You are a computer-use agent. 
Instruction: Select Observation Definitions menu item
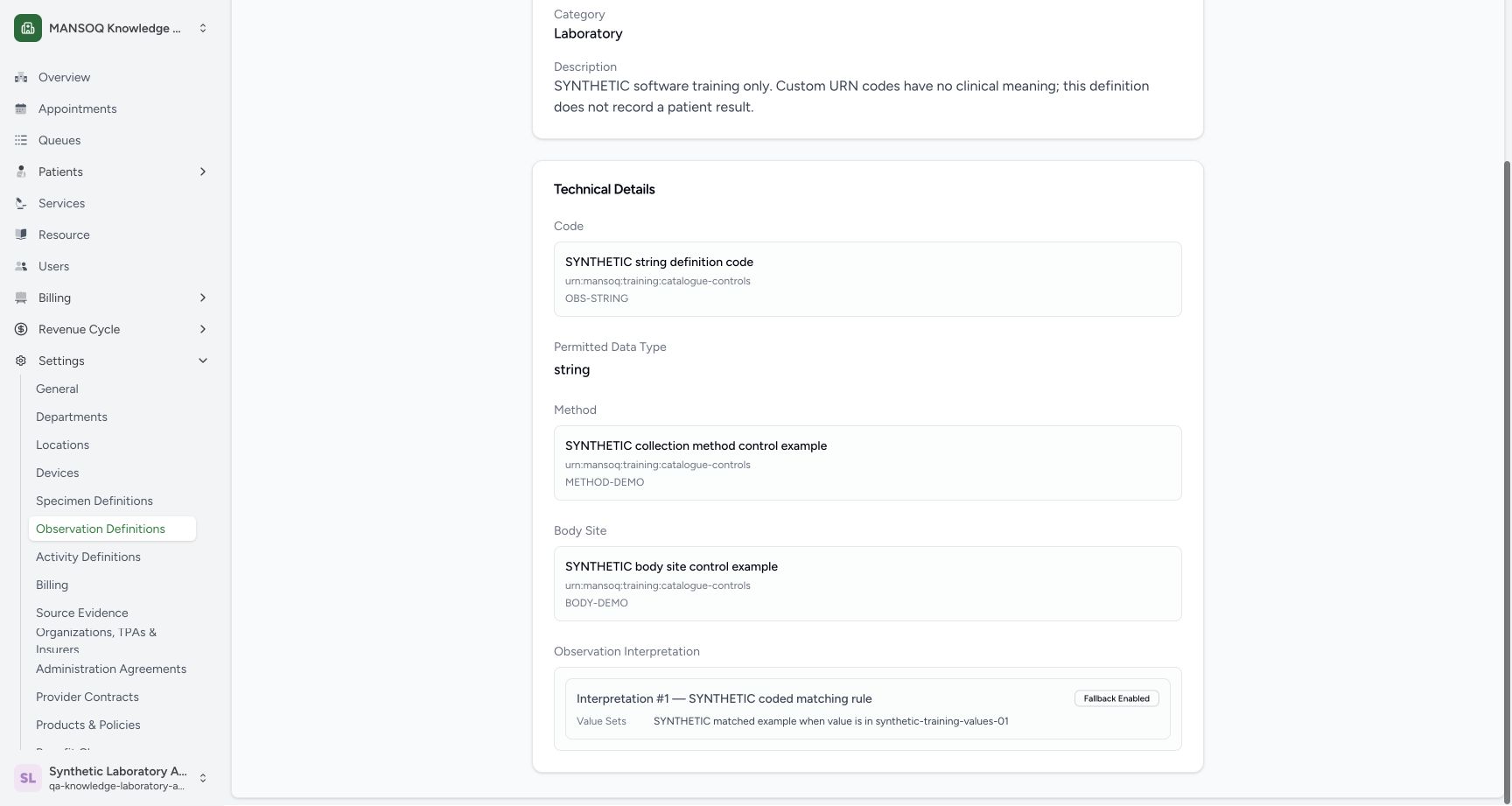pyautogui.click(x=112, y=529)
